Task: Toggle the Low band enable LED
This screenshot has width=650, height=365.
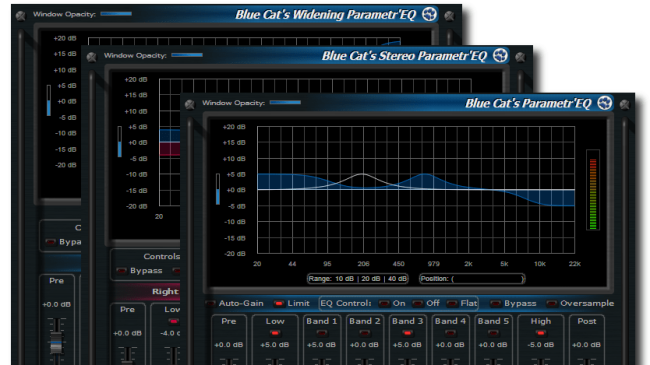Action: pos(274,333)
